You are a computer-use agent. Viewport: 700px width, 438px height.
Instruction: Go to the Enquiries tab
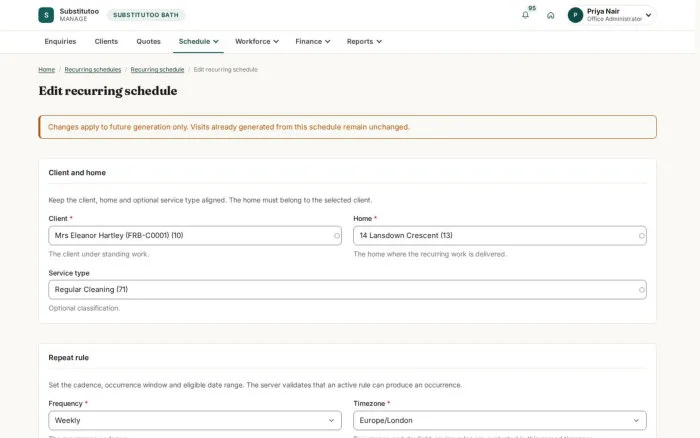60,42
